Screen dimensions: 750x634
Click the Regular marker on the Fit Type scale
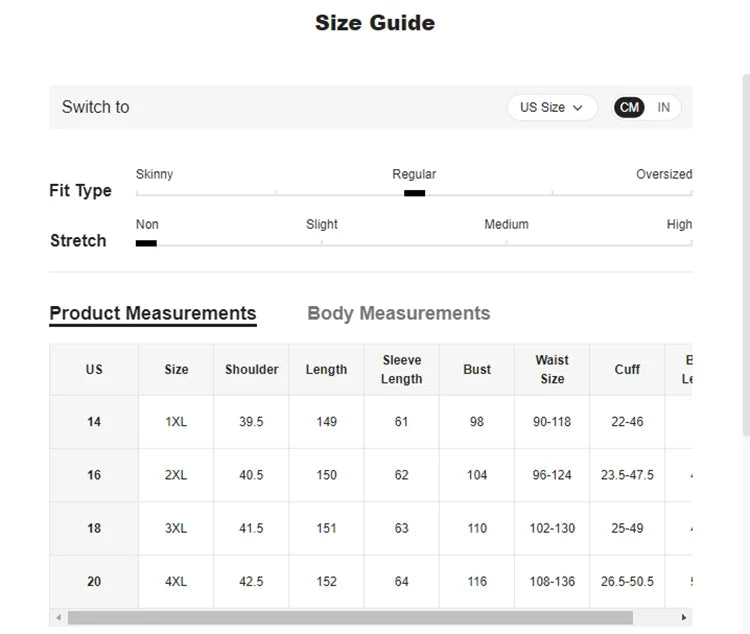point(414,193)
